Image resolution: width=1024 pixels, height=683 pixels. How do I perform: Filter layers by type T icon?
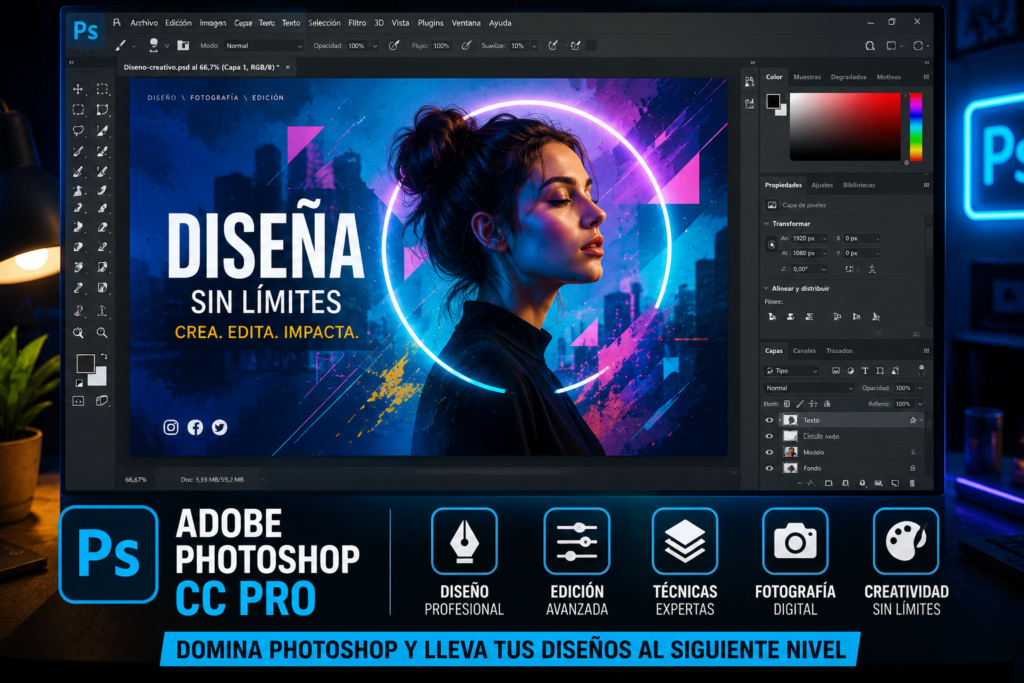pyautogui.click(x=865, y=371)
